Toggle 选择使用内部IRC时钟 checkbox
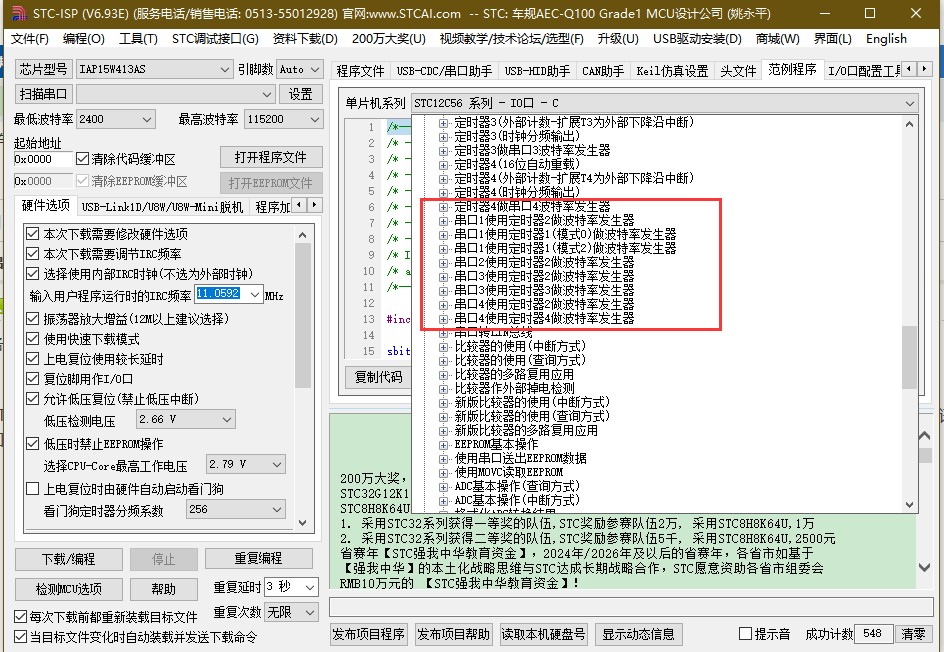The image size is (944, 652). coord(33,274)
